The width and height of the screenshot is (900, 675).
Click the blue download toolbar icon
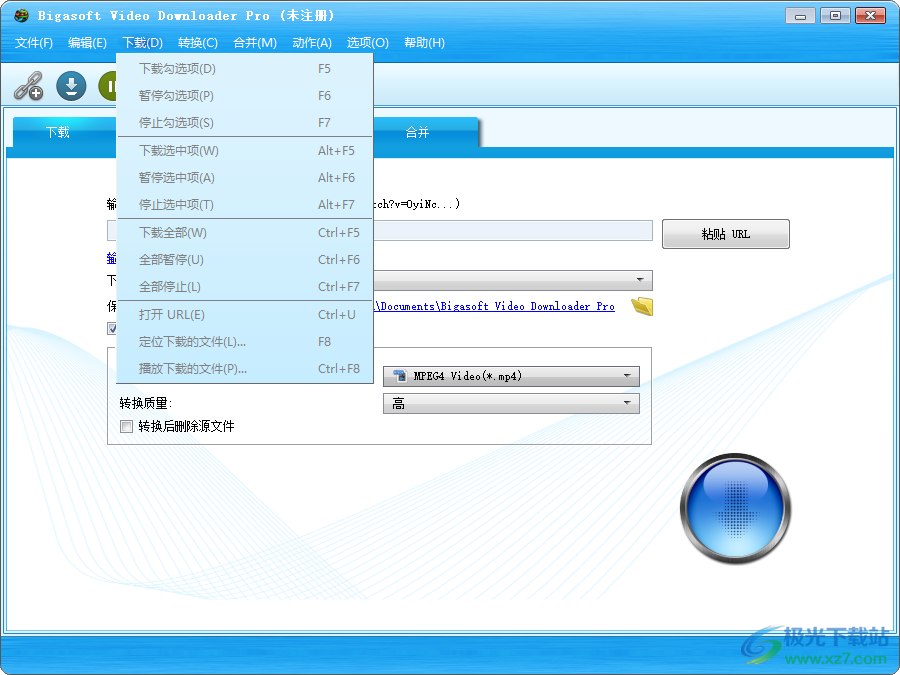pos(71,86)
